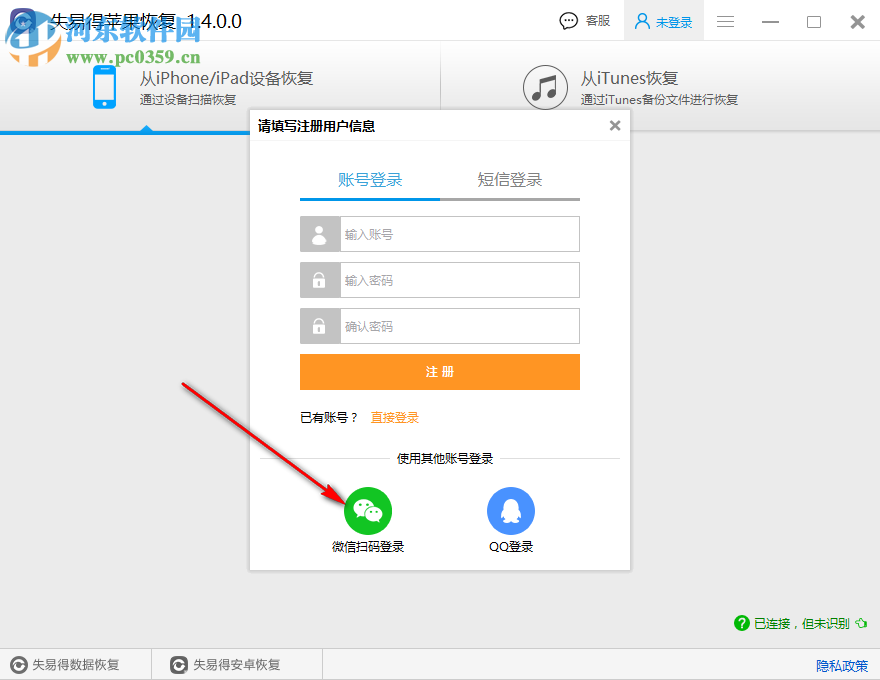Close the registration dialog with the X
Image resolution: width=880 pixels, height=680 pixels.
(614, 125)
